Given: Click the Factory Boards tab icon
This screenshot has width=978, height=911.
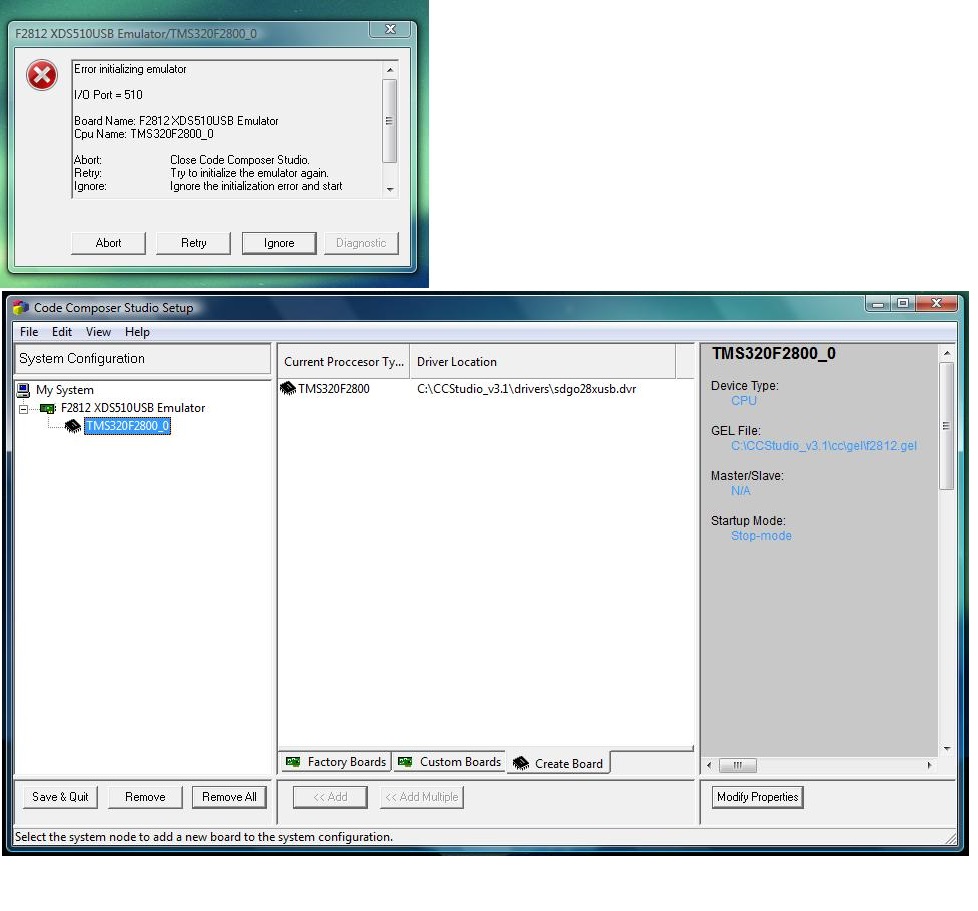Looking at the screenshot, I should tap(293, 761).
